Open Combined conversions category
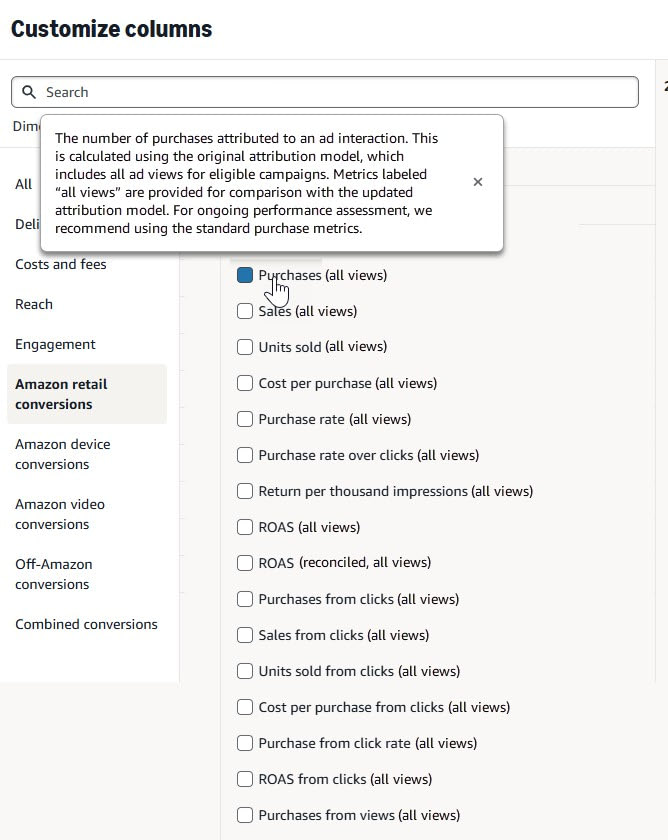 86,624
